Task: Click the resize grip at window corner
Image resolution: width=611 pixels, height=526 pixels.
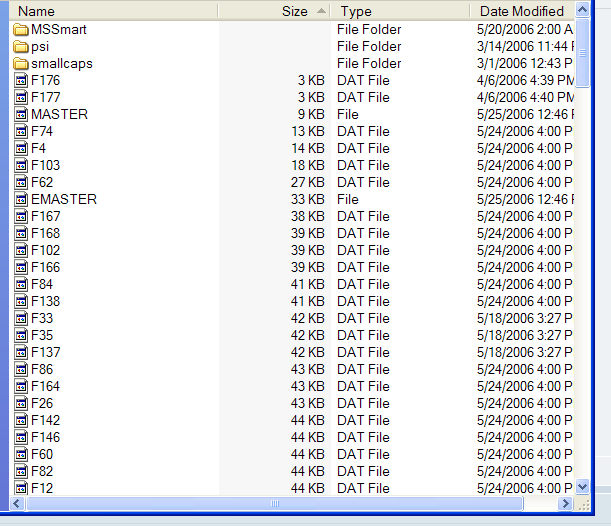Action: [x=583, y=505]
